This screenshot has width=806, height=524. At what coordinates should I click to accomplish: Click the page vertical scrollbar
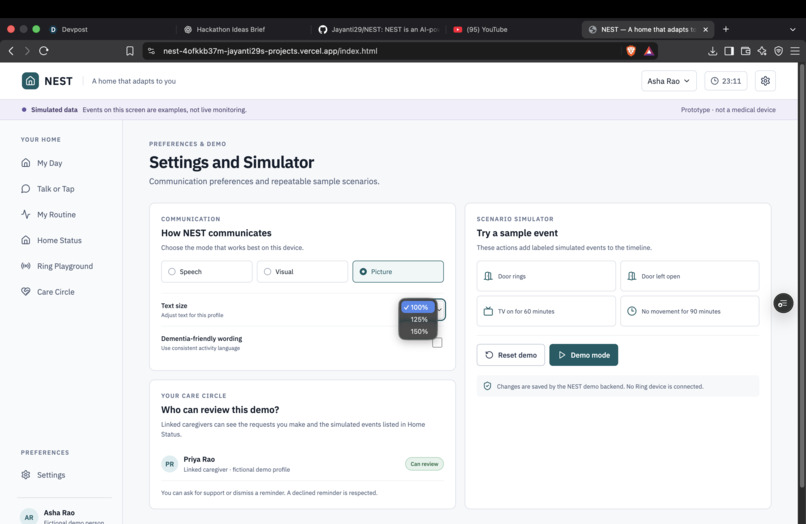[x=801, y=275]
